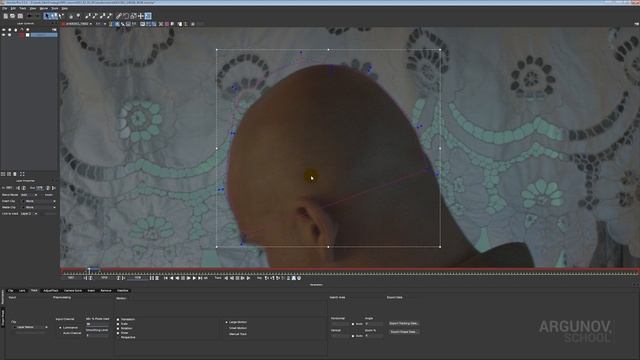The height and width of the screenshot is (360, 640).
Task: Click the stop tracking button
Action: click(237, 278)
